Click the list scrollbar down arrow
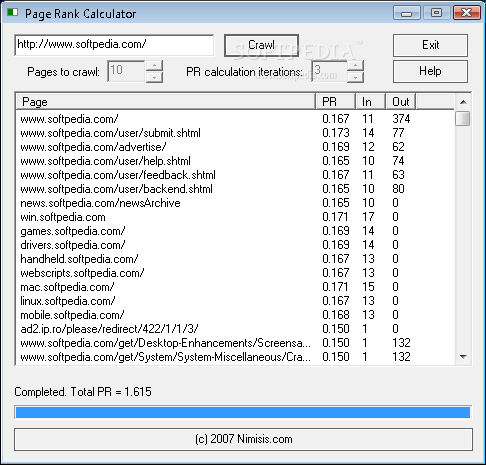486x465 pixels. coord(463,357)
